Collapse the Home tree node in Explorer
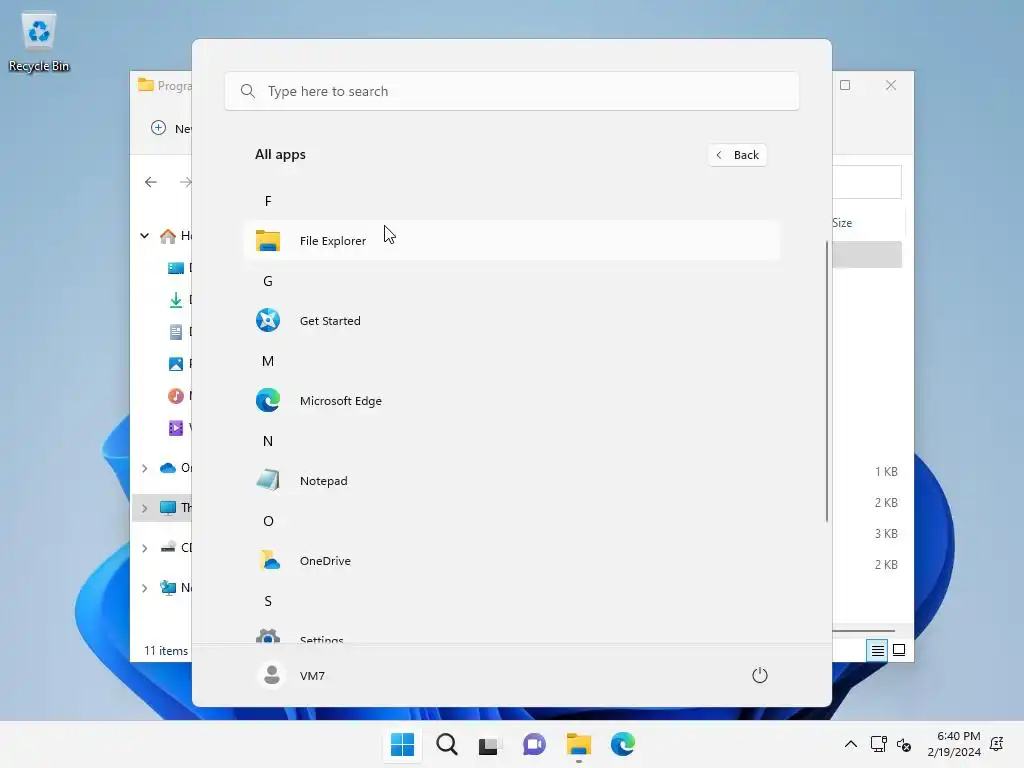This screenshot has height=768, width=1024. pyautogui.click(x=144, y=236)
